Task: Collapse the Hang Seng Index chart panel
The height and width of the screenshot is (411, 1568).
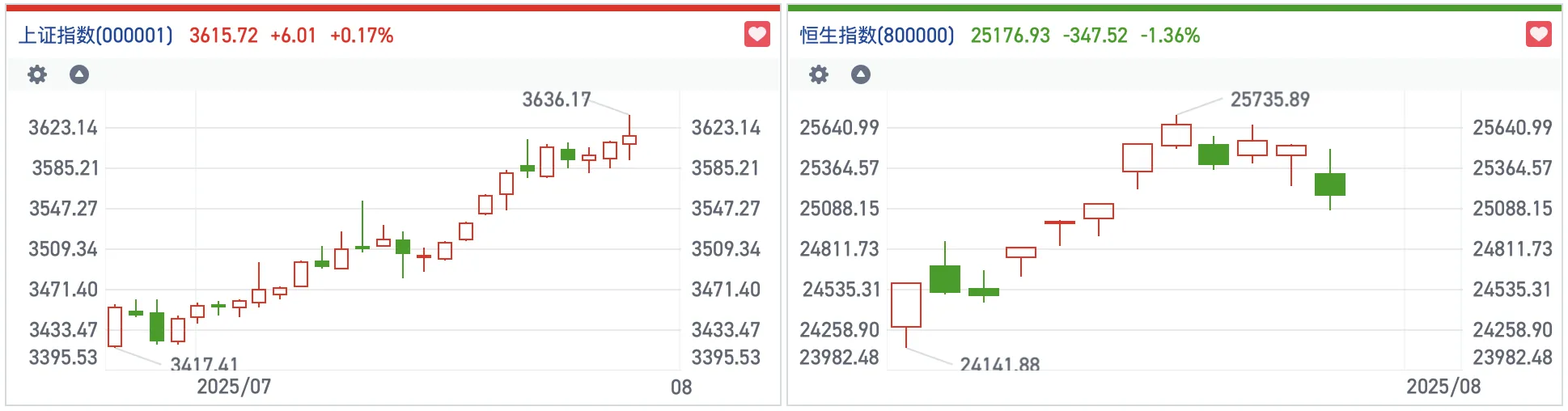Action: [x=861, y=75]
